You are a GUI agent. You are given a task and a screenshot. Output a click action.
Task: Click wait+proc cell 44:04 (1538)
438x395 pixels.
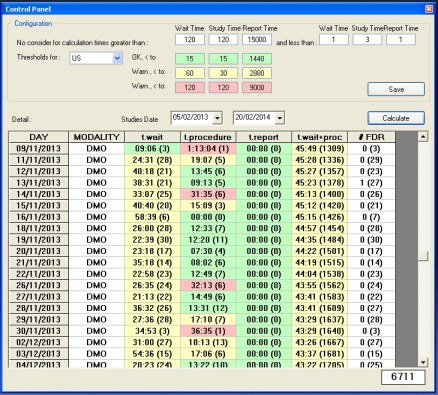320,274
